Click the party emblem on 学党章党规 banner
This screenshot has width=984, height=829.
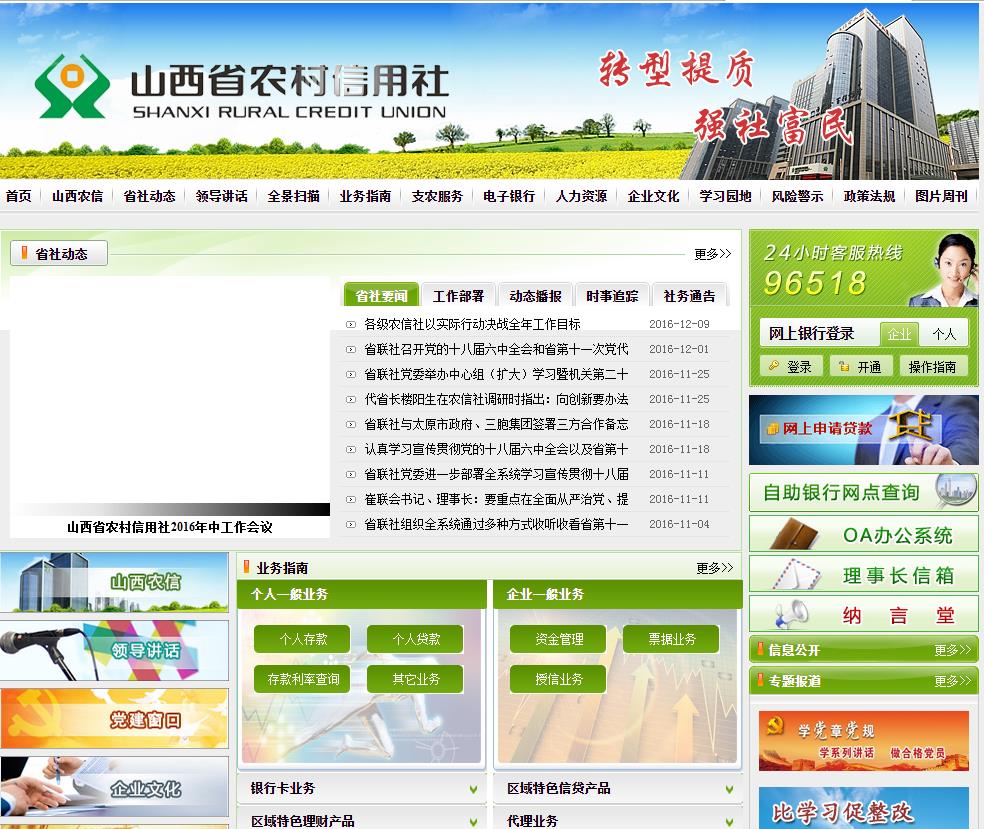pos(775,726)
